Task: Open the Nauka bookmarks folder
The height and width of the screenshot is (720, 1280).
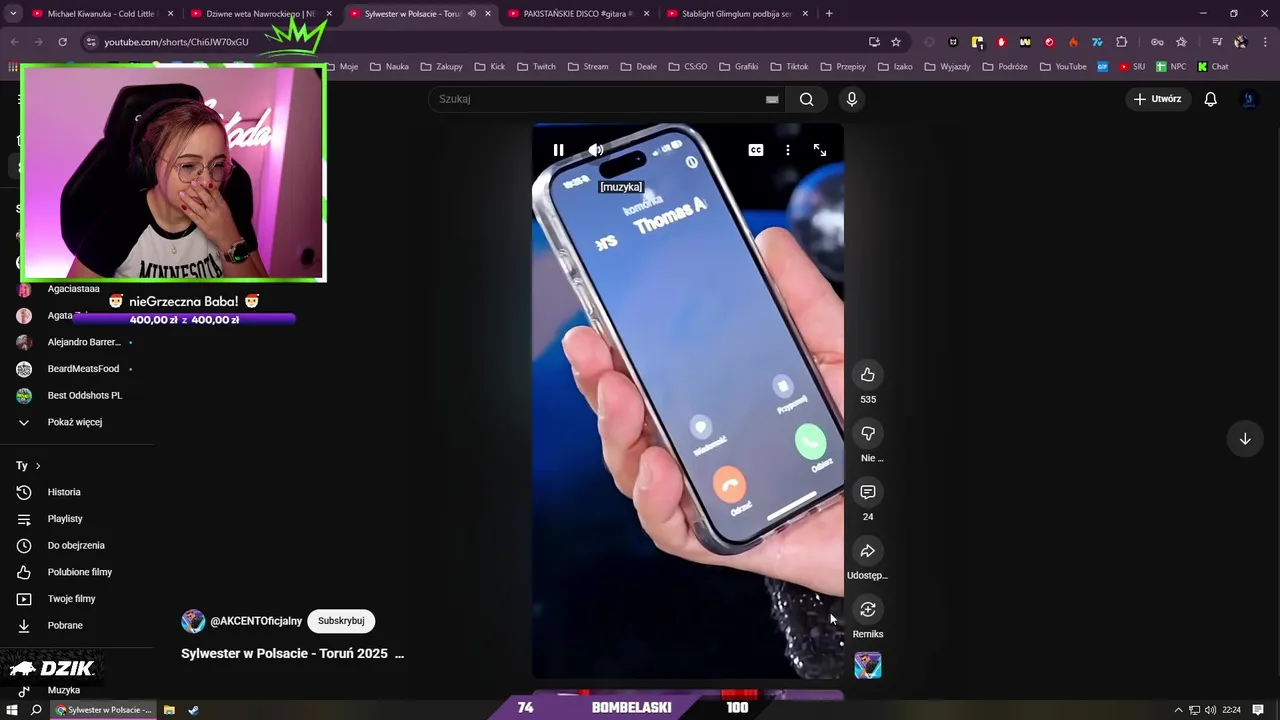Action: click(x=389, y=67)
